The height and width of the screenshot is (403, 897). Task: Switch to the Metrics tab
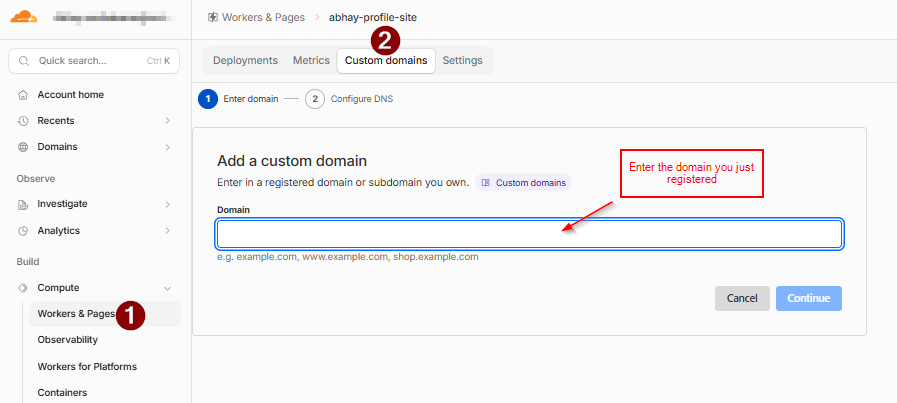[311, 61]
